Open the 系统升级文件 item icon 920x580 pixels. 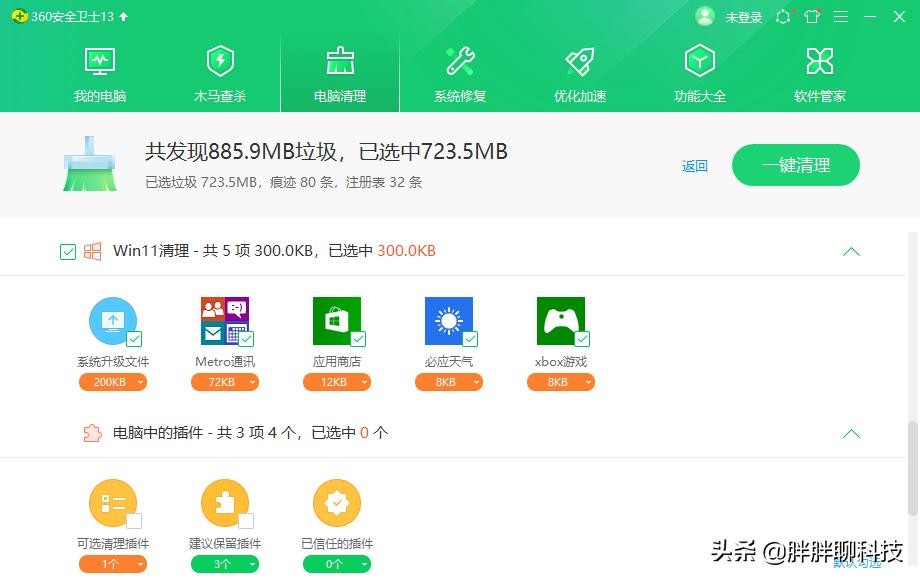click(113, 320)
